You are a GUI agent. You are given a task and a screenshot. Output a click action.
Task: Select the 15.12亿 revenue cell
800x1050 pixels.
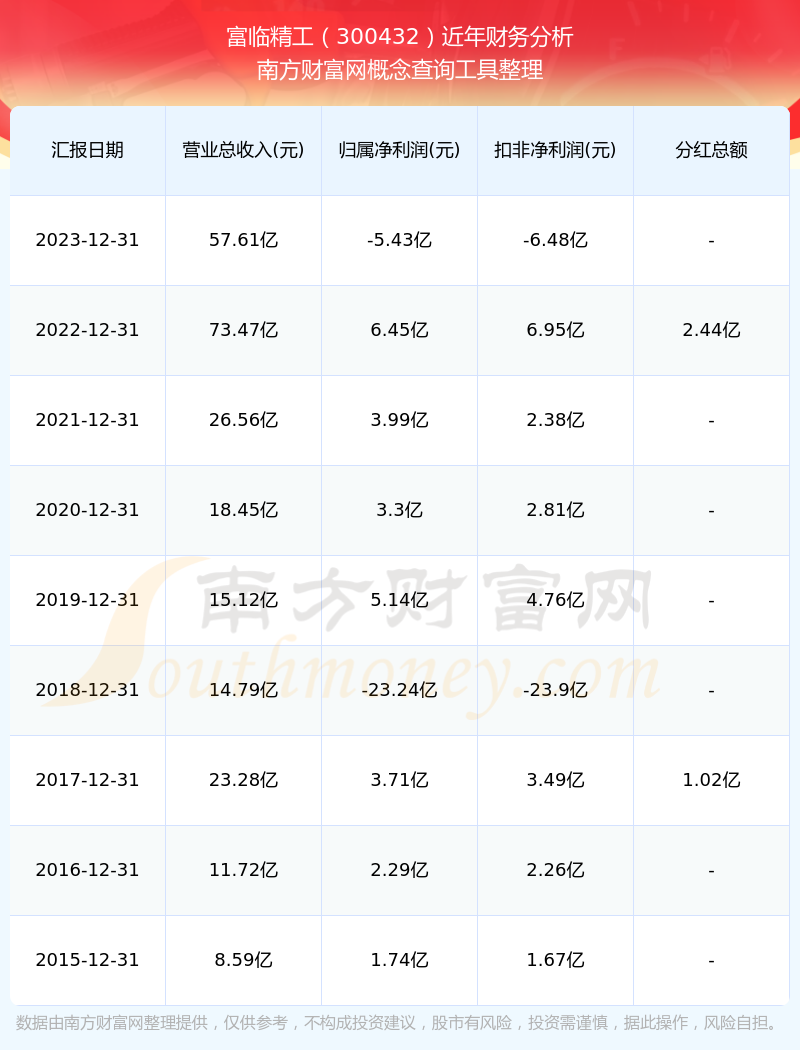(244, 600)
